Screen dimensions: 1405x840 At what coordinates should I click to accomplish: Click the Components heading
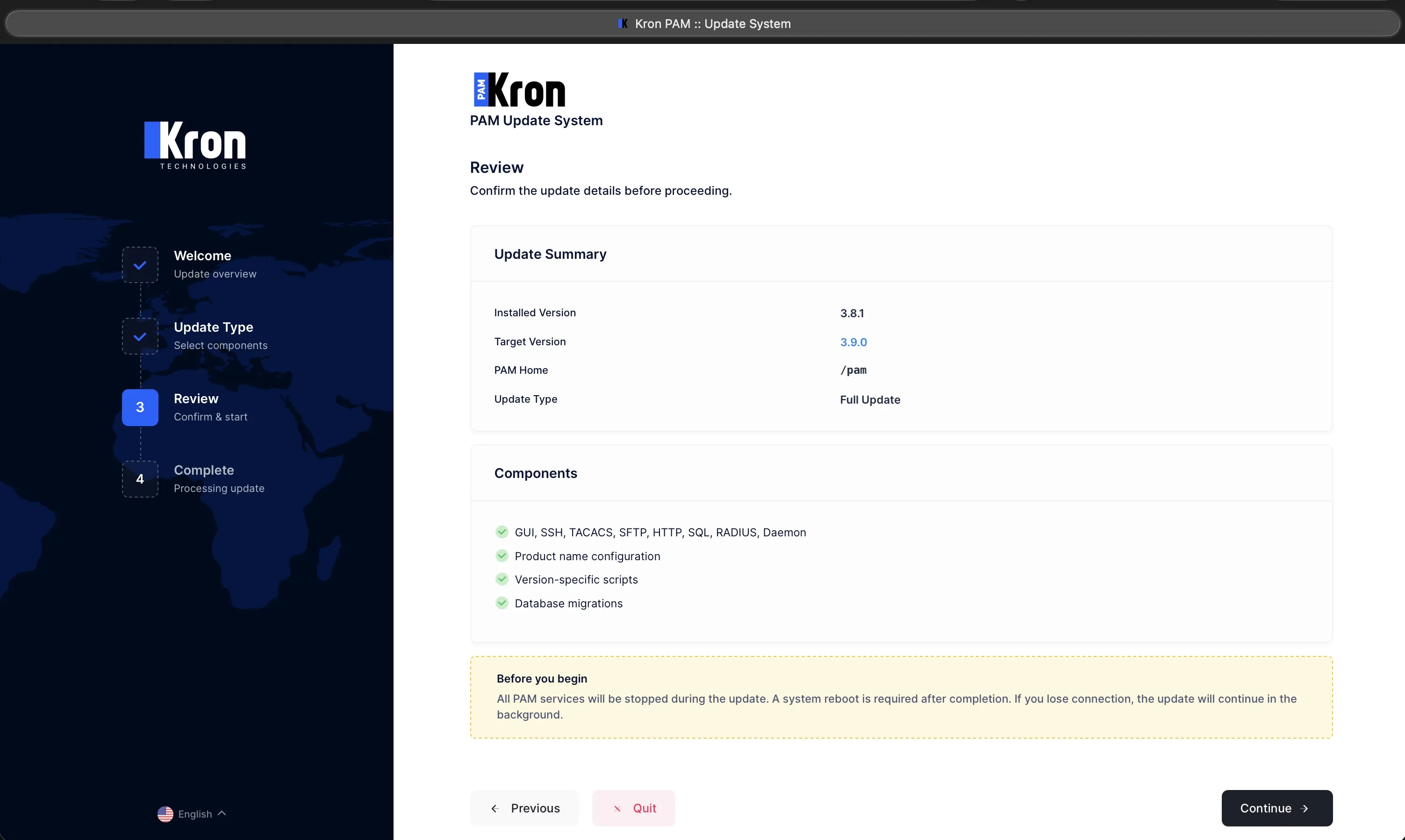tap(536, 473)
